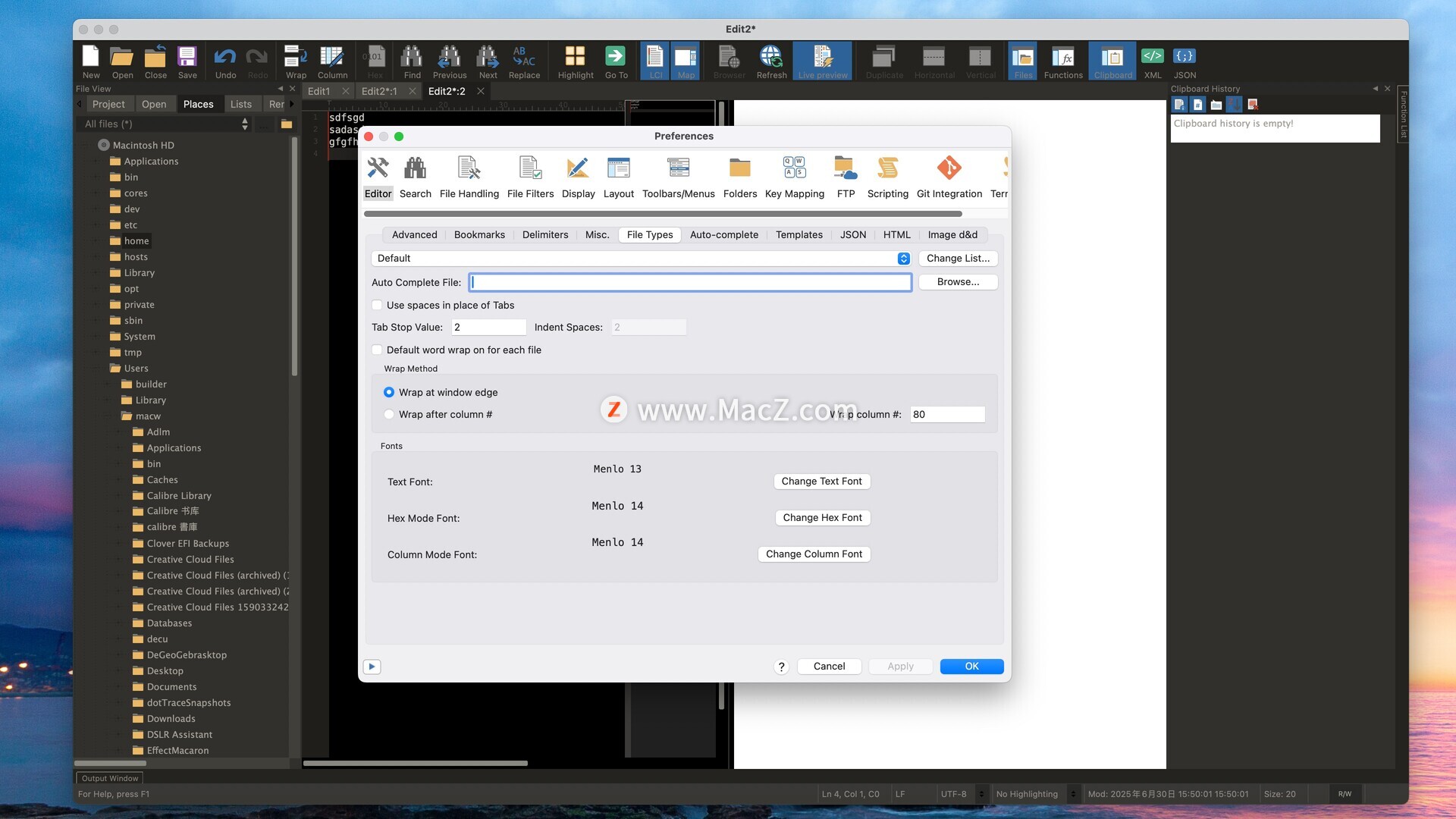This screenshot has height=819, width=1456.
Task: Open Toolbars/Menus section in Preferences
Action: pyautogui.click(x=678, y=177)
